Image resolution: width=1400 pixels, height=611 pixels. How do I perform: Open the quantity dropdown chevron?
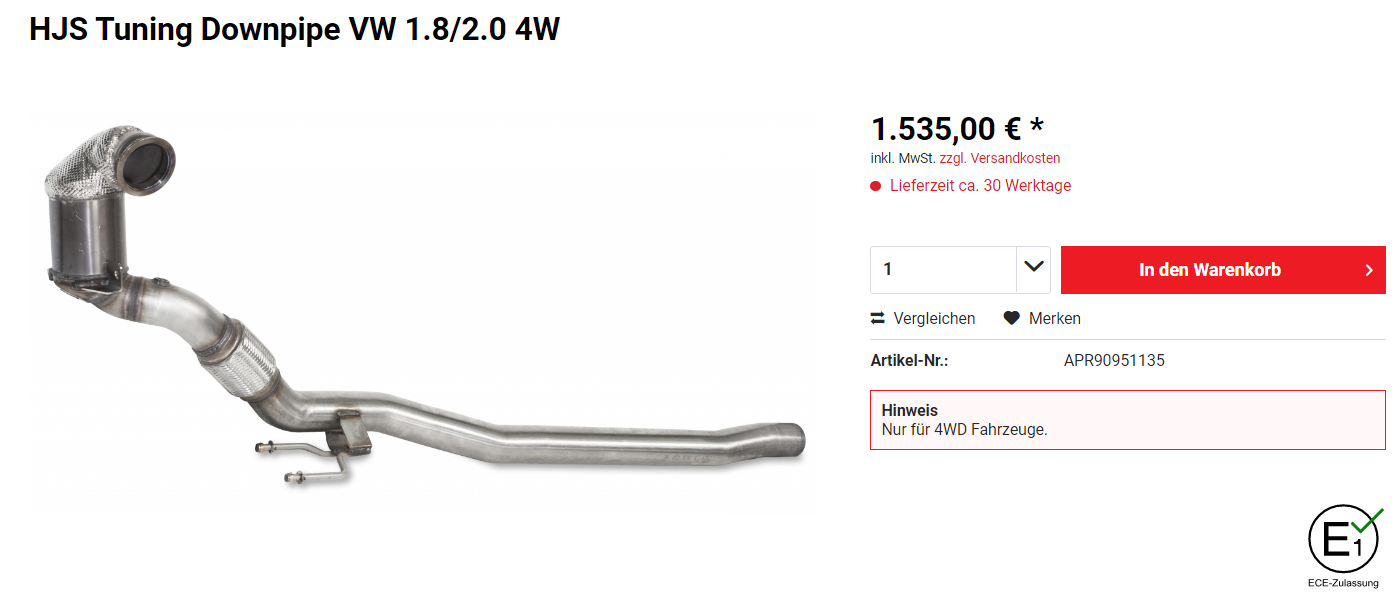(x=1033, y=269)
